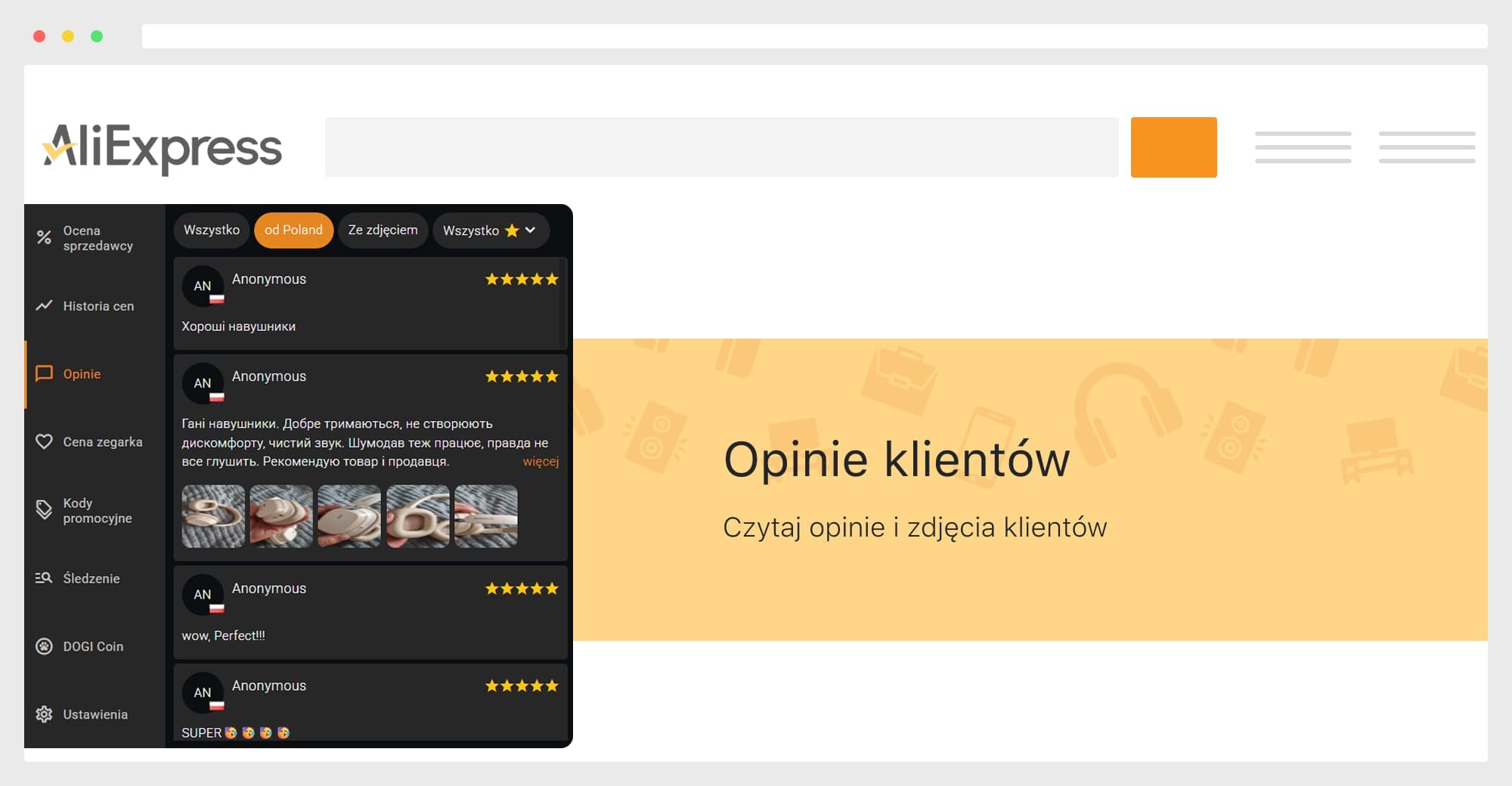Click the AliExpress logo

coord(163,147)
